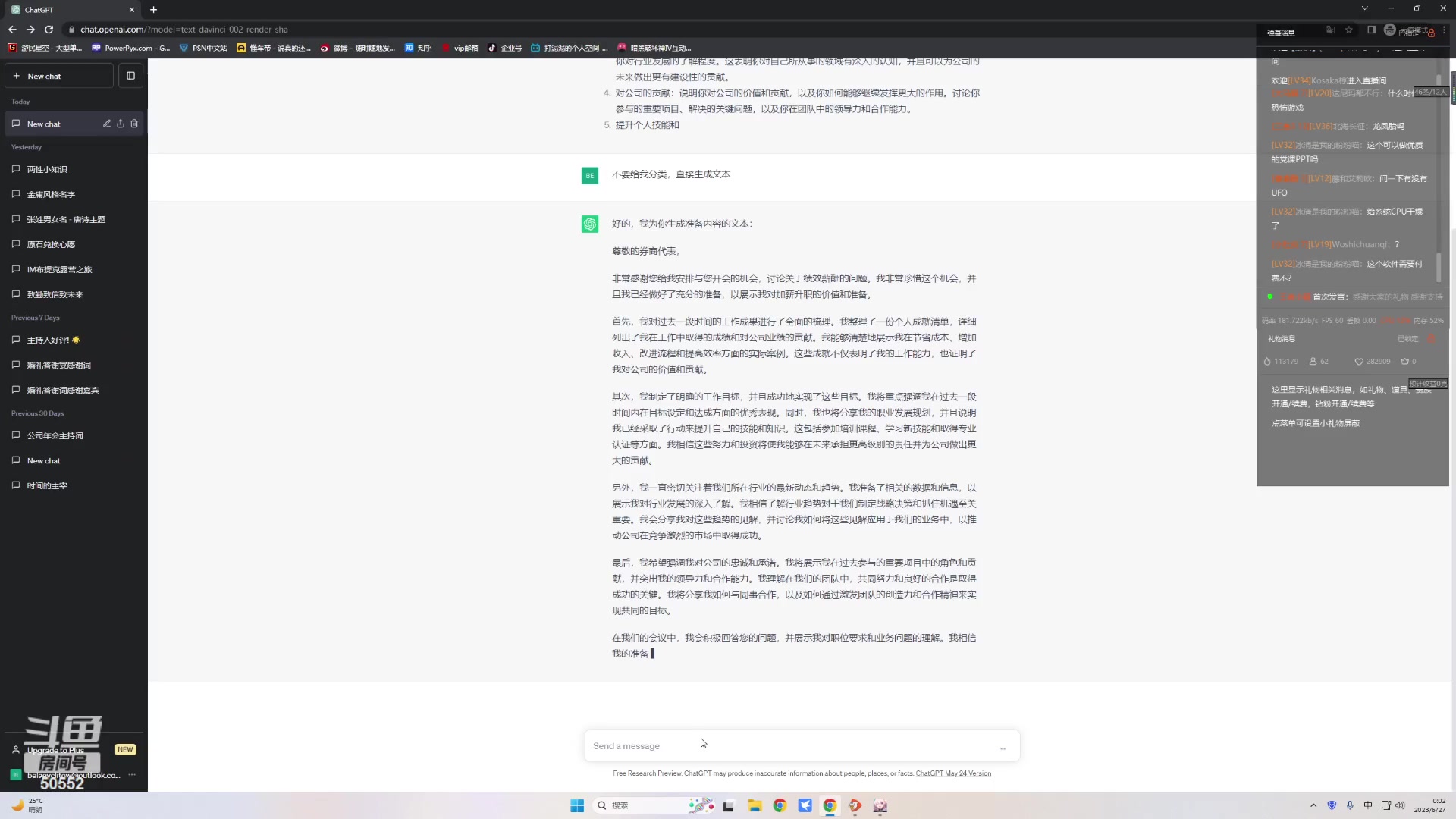
Task: Open account options three-dot menu
Action: 132,775
